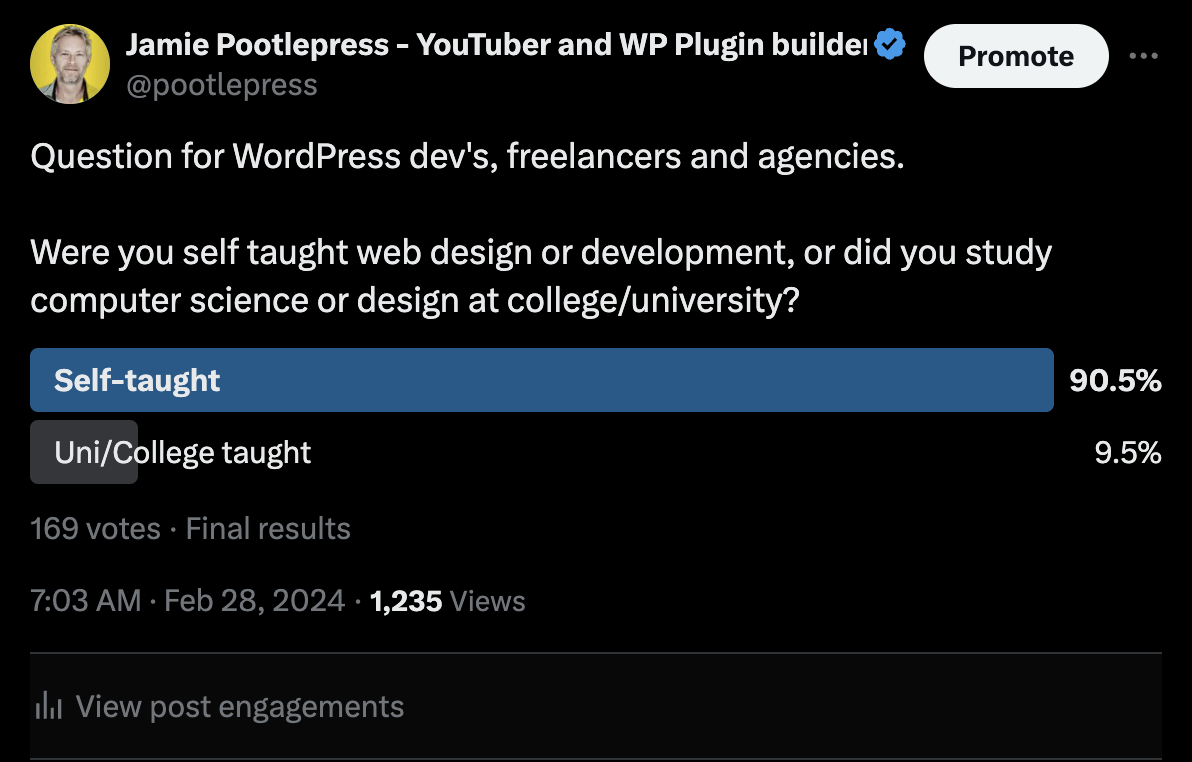
Task: Select the gray Uni/College taught poll bar
Action: 84,452
